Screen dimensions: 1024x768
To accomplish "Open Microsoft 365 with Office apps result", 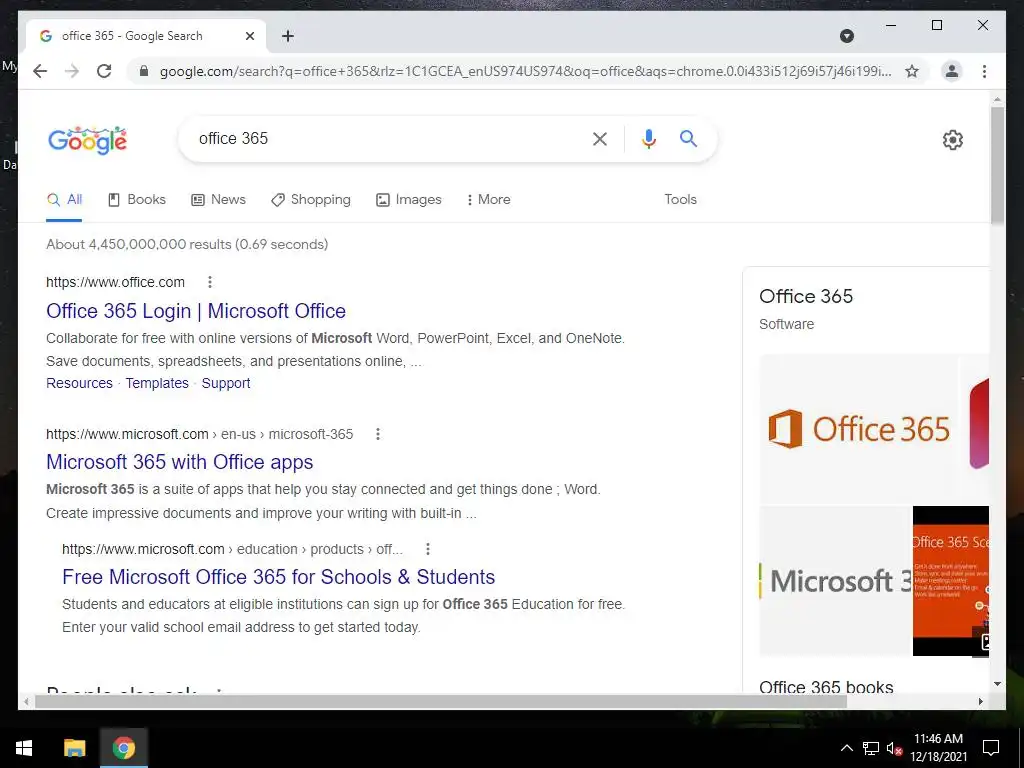I will pyautogui.click(x=180, y=462).
